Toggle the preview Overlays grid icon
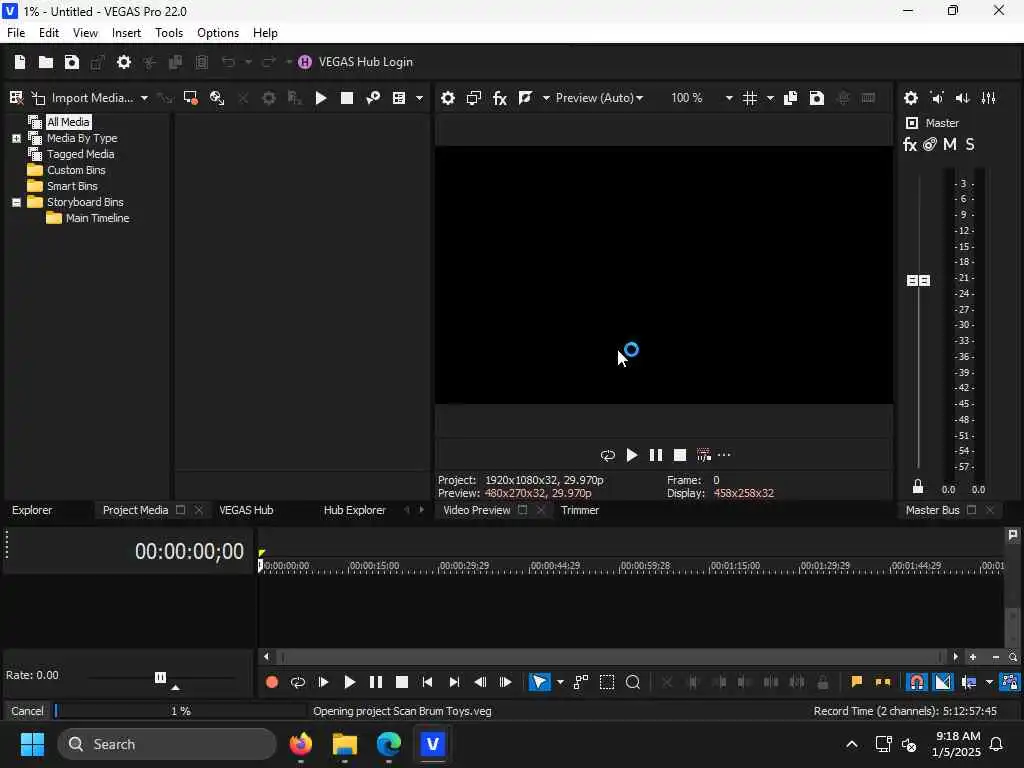The image size is (1024, 768). [750, 98]
